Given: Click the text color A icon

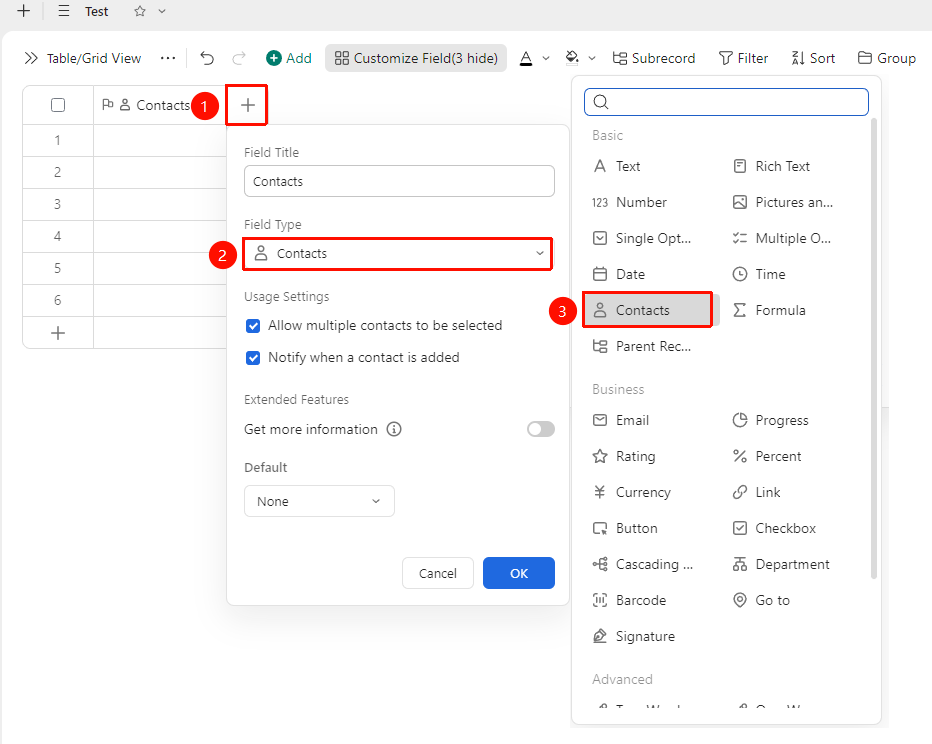Looking at the screenshot, I should tap(526, 58).
